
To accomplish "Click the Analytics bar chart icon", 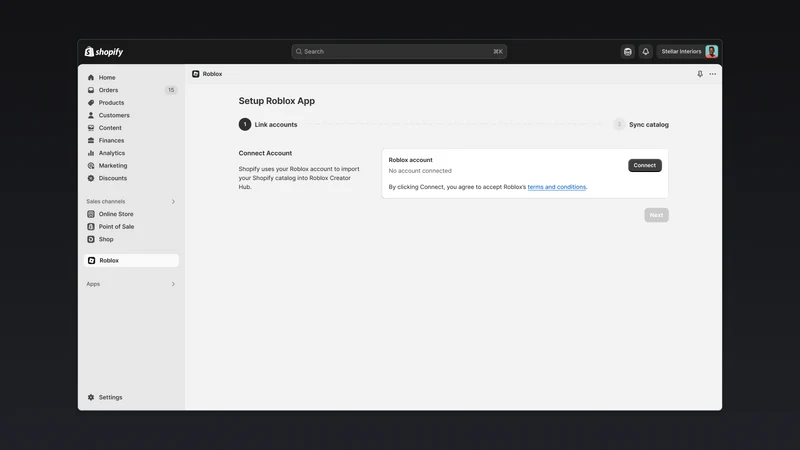I will point(91,153).
